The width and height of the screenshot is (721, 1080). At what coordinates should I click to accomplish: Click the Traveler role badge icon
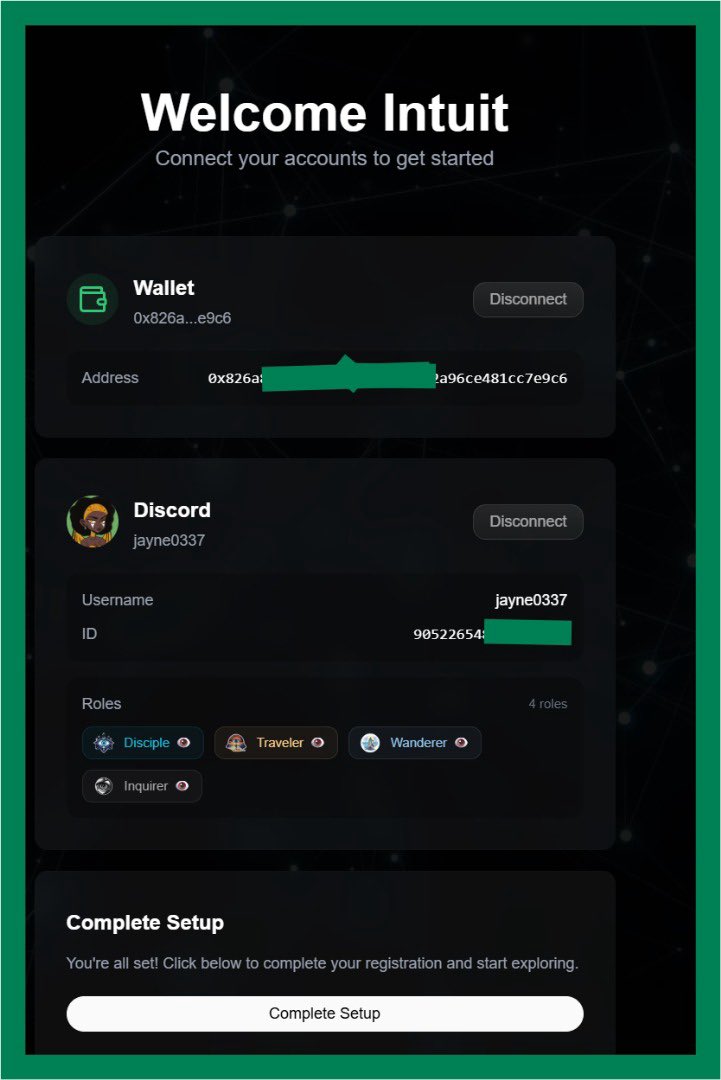click(236, 742)
